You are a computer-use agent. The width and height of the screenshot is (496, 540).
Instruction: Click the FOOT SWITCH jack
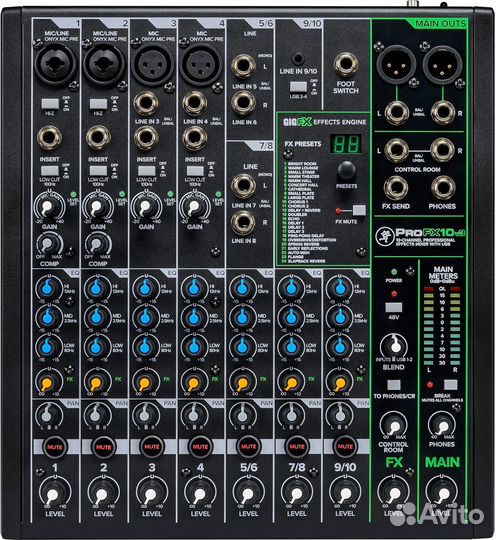tap(346, 64)
